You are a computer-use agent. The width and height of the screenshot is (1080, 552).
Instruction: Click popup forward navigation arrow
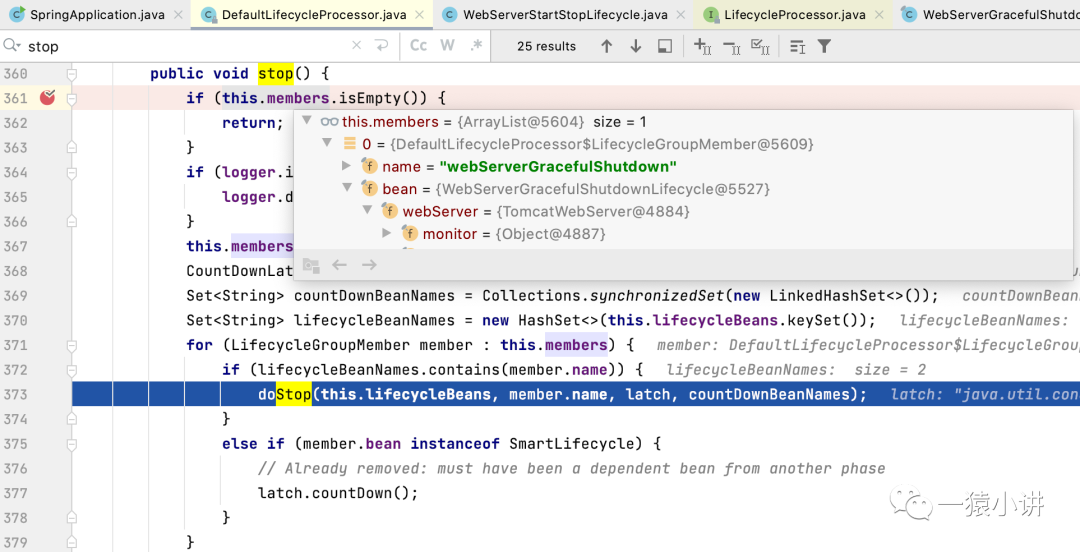tap(369, 265)
